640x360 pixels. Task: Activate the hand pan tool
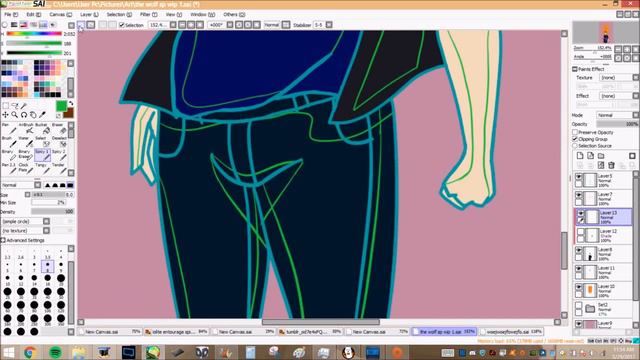[x=33, y=115]
